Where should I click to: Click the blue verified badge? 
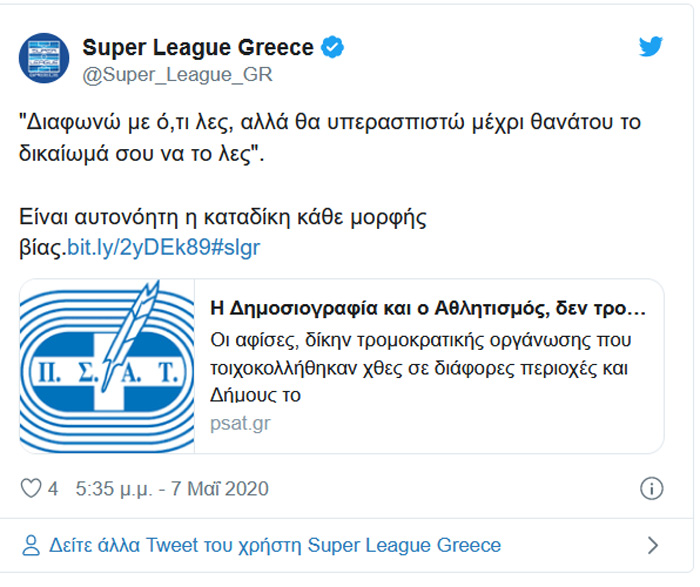tap(332, 46)
